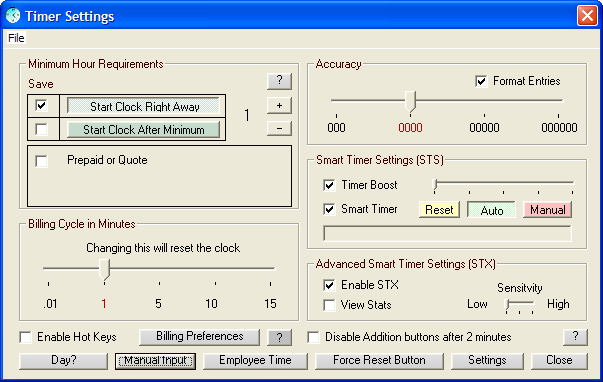Click the plus button to increase minimum hours
This screenshot has width=603, height=382.
tap(279, 105)
